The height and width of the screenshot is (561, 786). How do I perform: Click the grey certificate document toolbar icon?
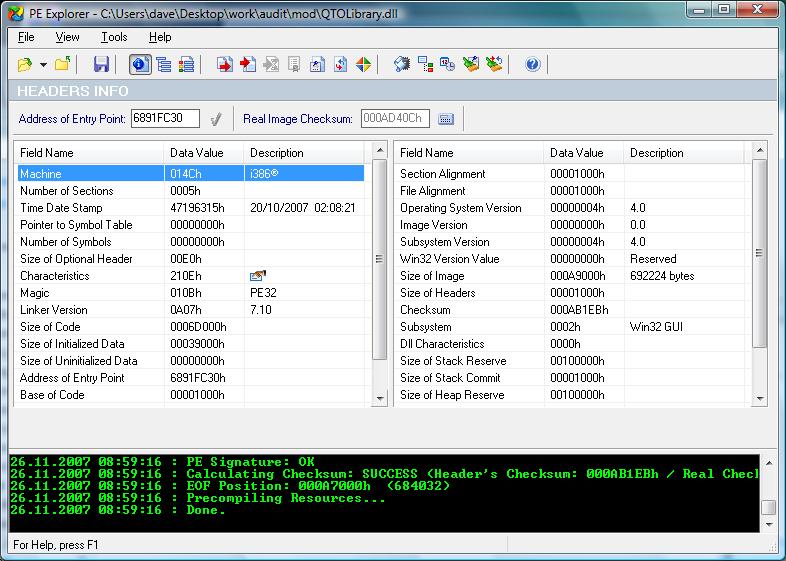pos(294,64)
